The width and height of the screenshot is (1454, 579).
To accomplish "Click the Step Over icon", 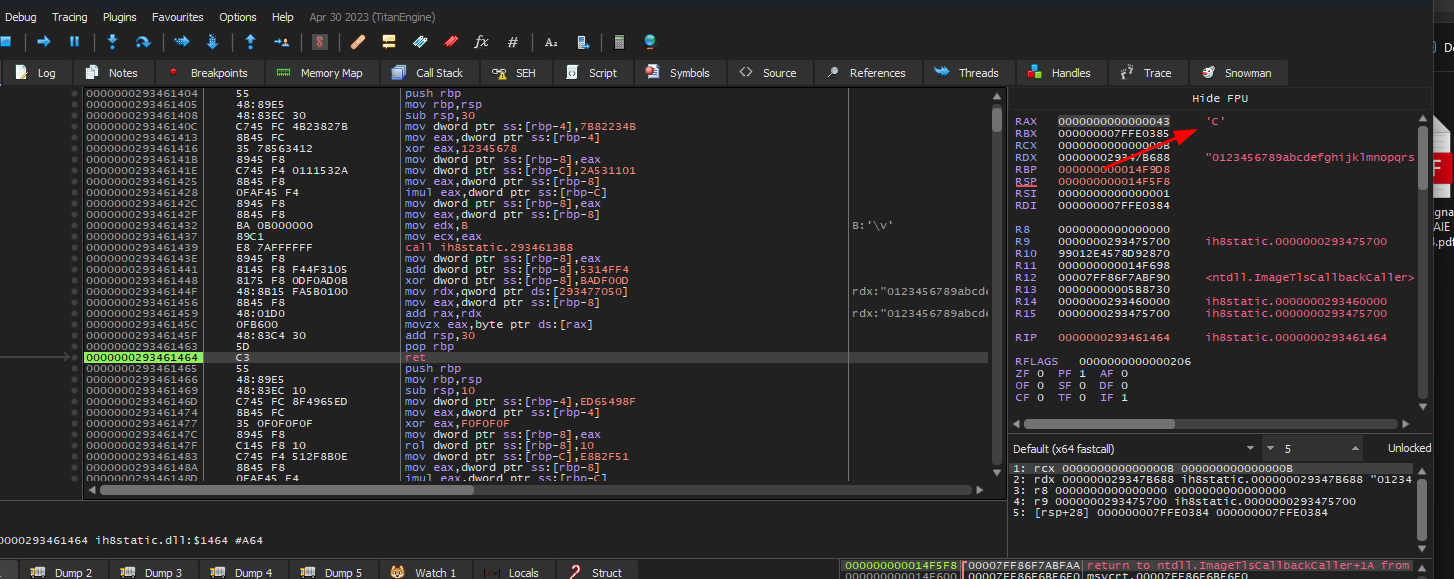I will pyautogui.click(x=143, y=42).
